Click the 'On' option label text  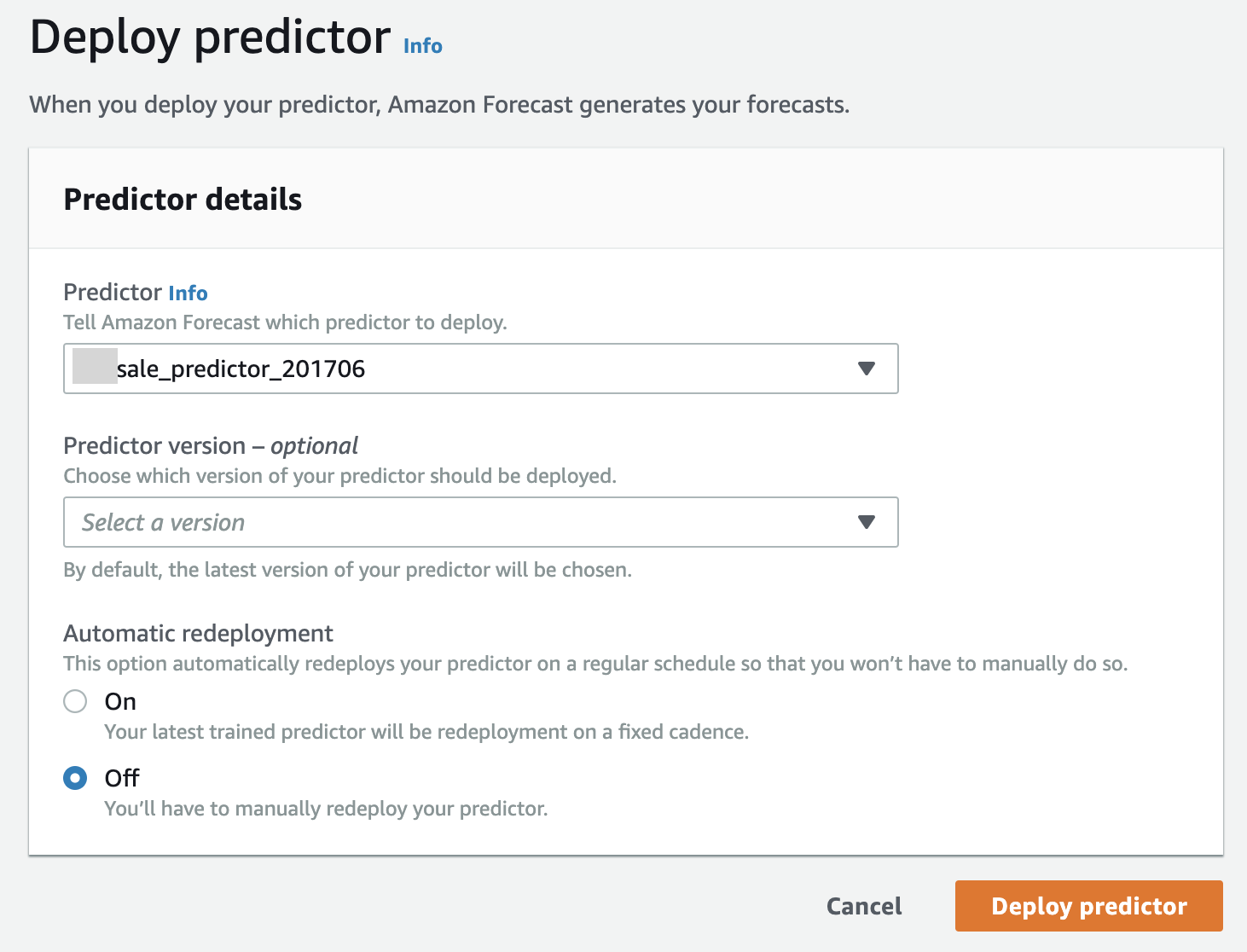120,701
